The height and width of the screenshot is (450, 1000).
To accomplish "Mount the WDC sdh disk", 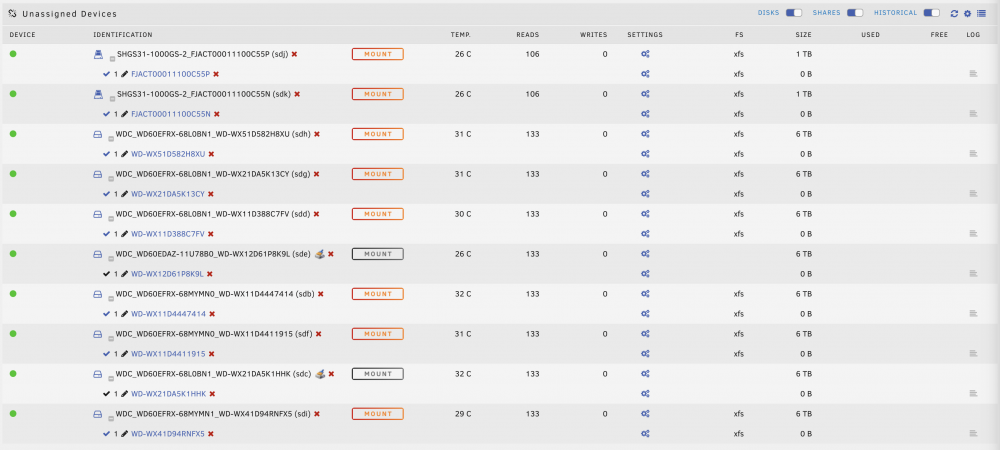I will point(378,134).
